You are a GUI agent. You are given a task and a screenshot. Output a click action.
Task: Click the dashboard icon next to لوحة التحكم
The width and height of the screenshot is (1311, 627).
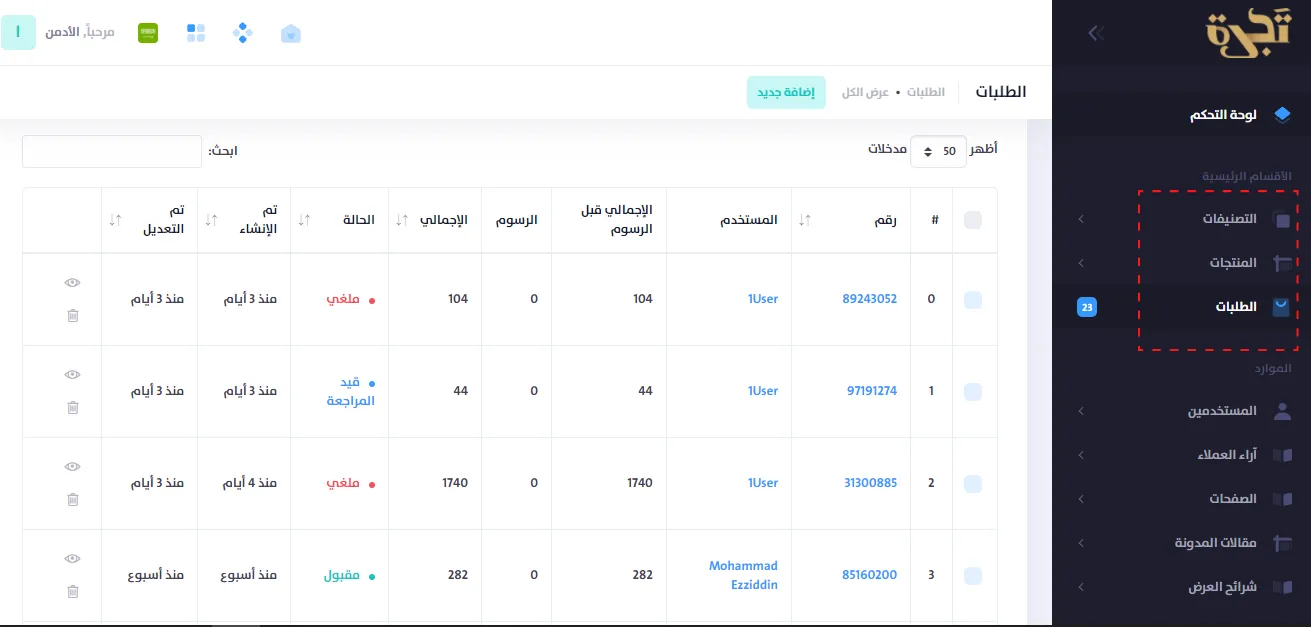pos(1284,113)
